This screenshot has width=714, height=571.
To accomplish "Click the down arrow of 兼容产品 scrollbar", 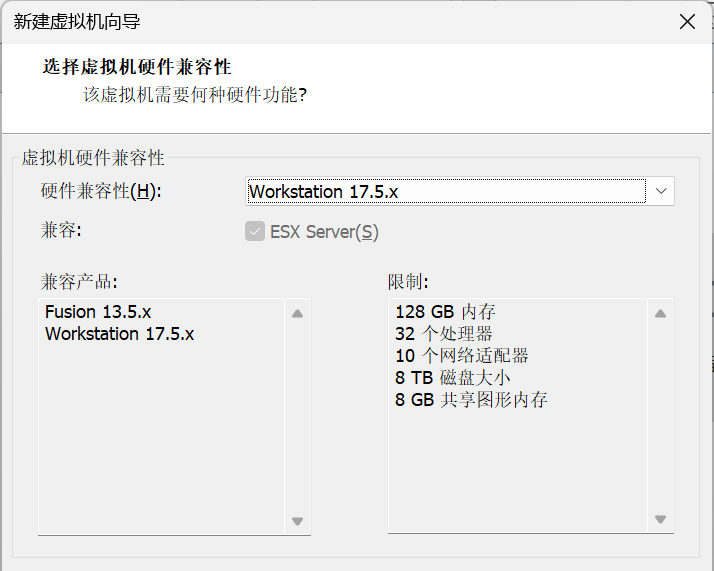I will point(297,521).
